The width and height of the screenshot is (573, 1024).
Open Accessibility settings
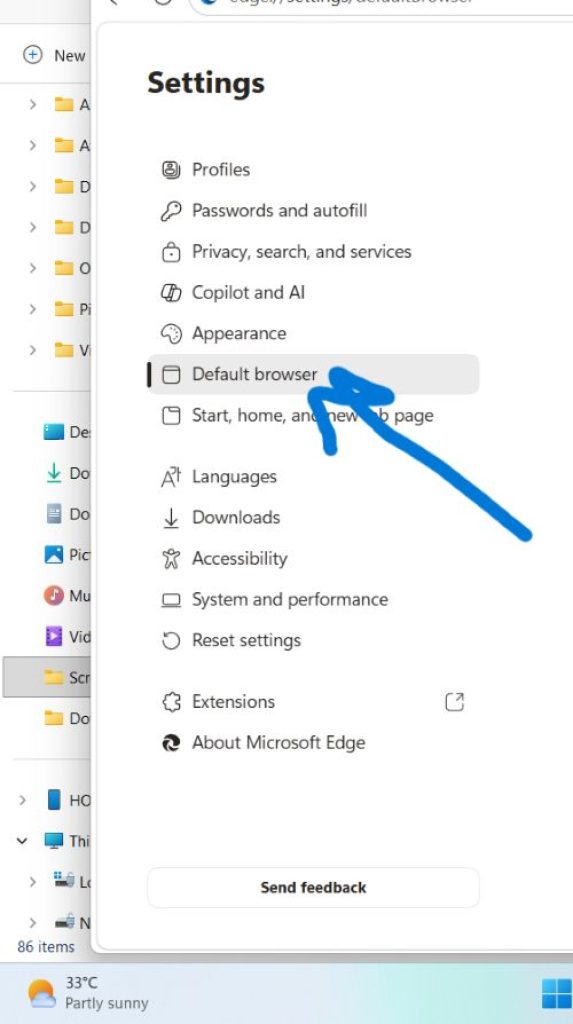click(x=313, y=558)
